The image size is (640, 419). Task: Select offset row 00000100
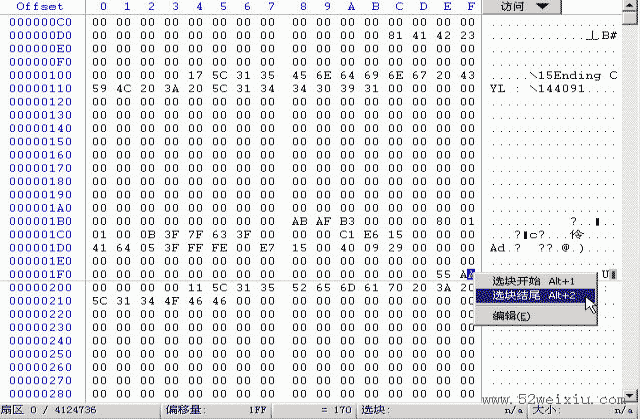(40, 75)
